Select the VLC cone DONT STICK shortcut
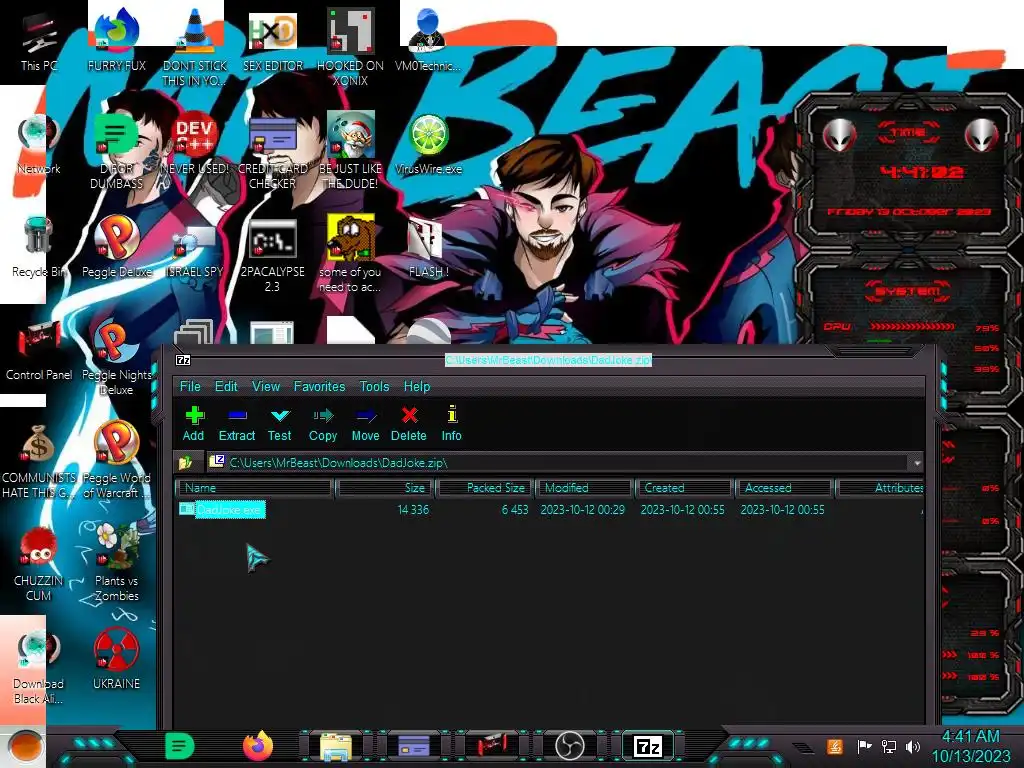The image size is (1024, 768). pos(195,47)
